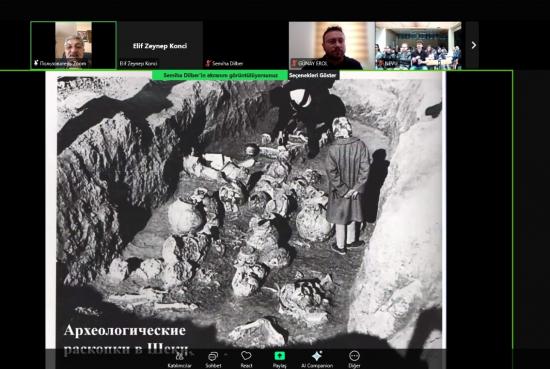The image size is (550, 369).
Task: Open the AI Companion sparkle icon
Action: click(317, 356)
